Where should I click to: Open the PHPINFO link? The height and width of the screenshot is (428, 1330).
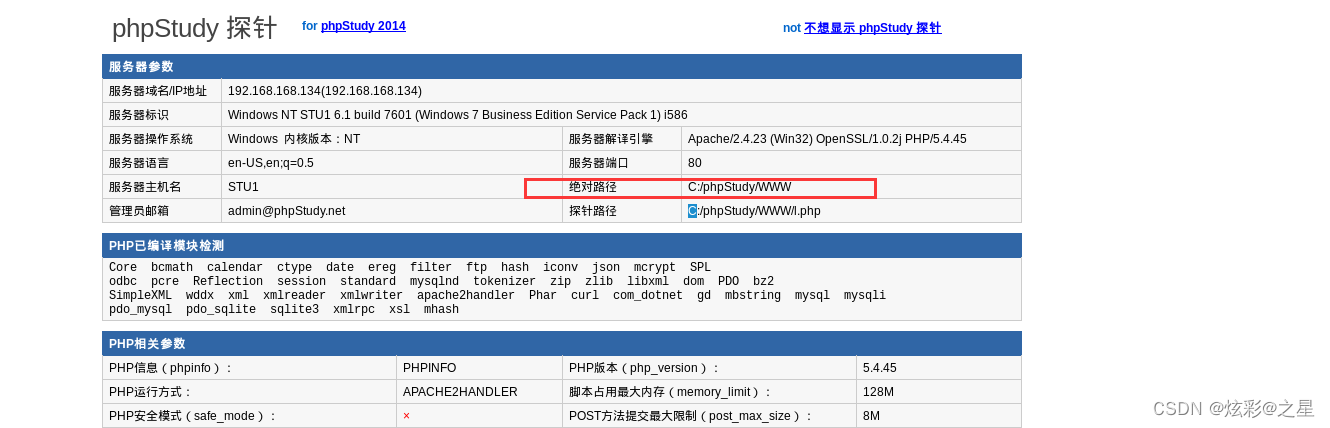point(429,368)
